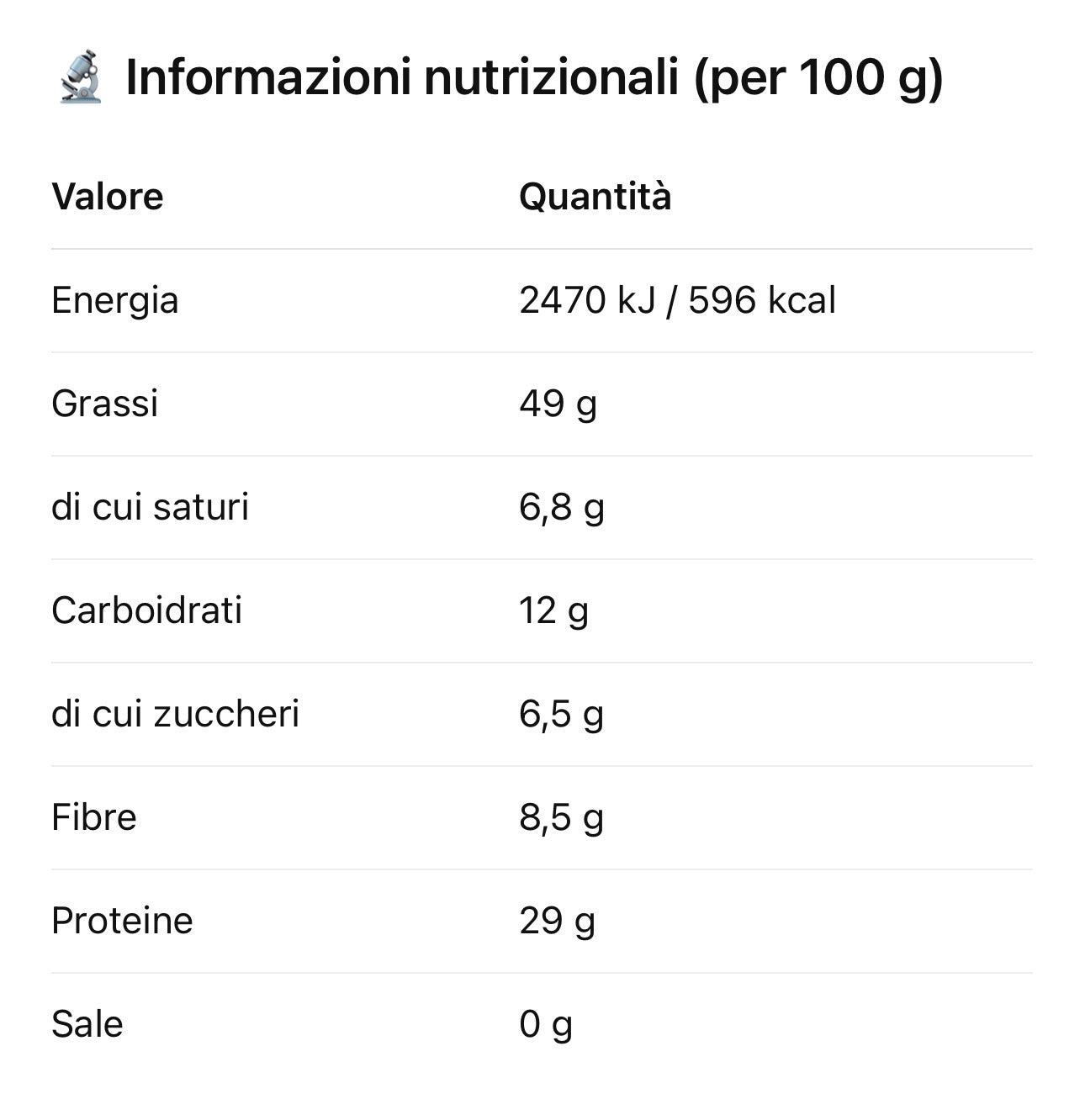The image size is (1085, 1120).
Task: Click the Informazioni nutrizionali heading
Action: coord(534,77)
